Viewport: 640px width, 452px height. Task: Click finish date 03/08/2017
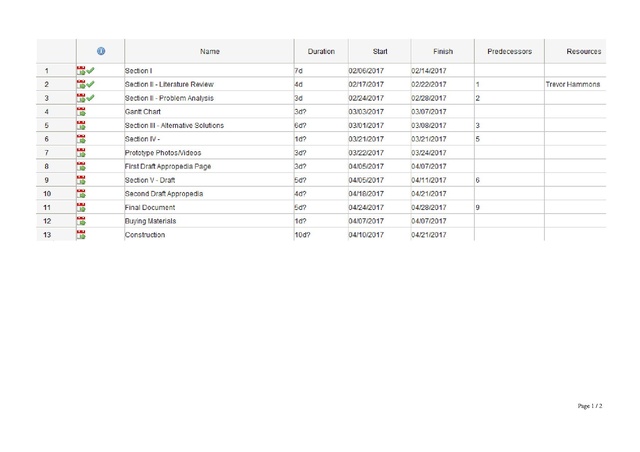click(429, 125)
